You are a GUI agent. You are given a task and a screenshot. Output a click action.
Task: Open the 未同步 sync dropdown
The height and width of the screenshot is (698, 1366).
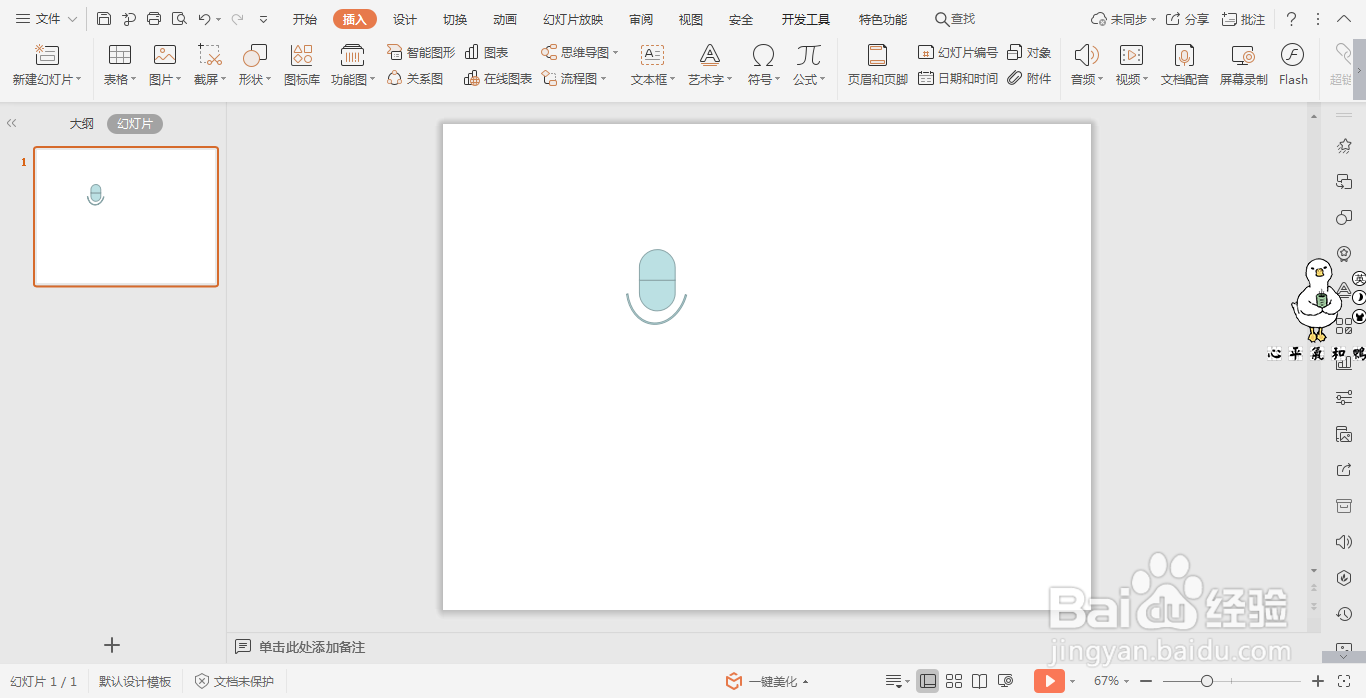[x=1153, y=19]
